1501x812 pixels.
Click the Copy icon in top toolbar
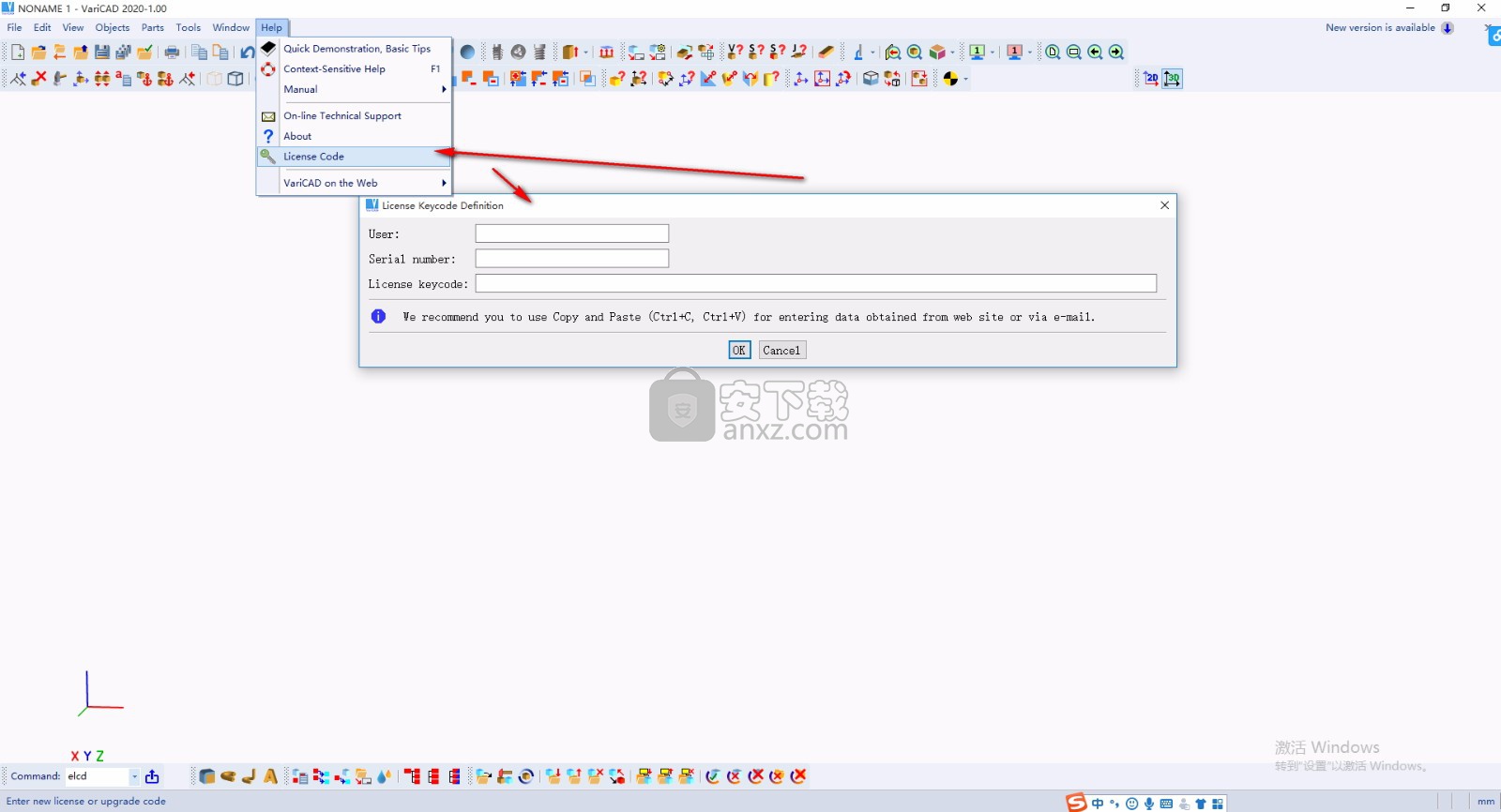pyautogui.click(x=199, y=53)
